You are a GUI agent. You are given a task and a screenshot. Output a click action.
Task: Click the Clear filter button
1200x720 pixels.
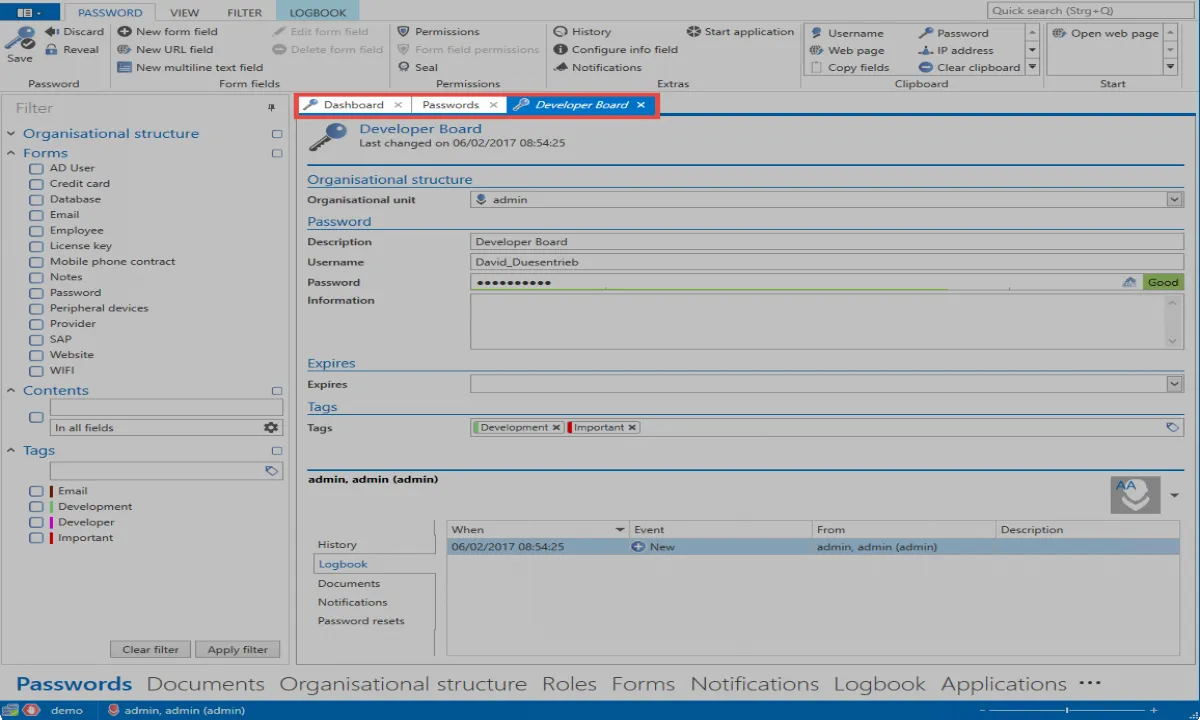coord(151,649)
